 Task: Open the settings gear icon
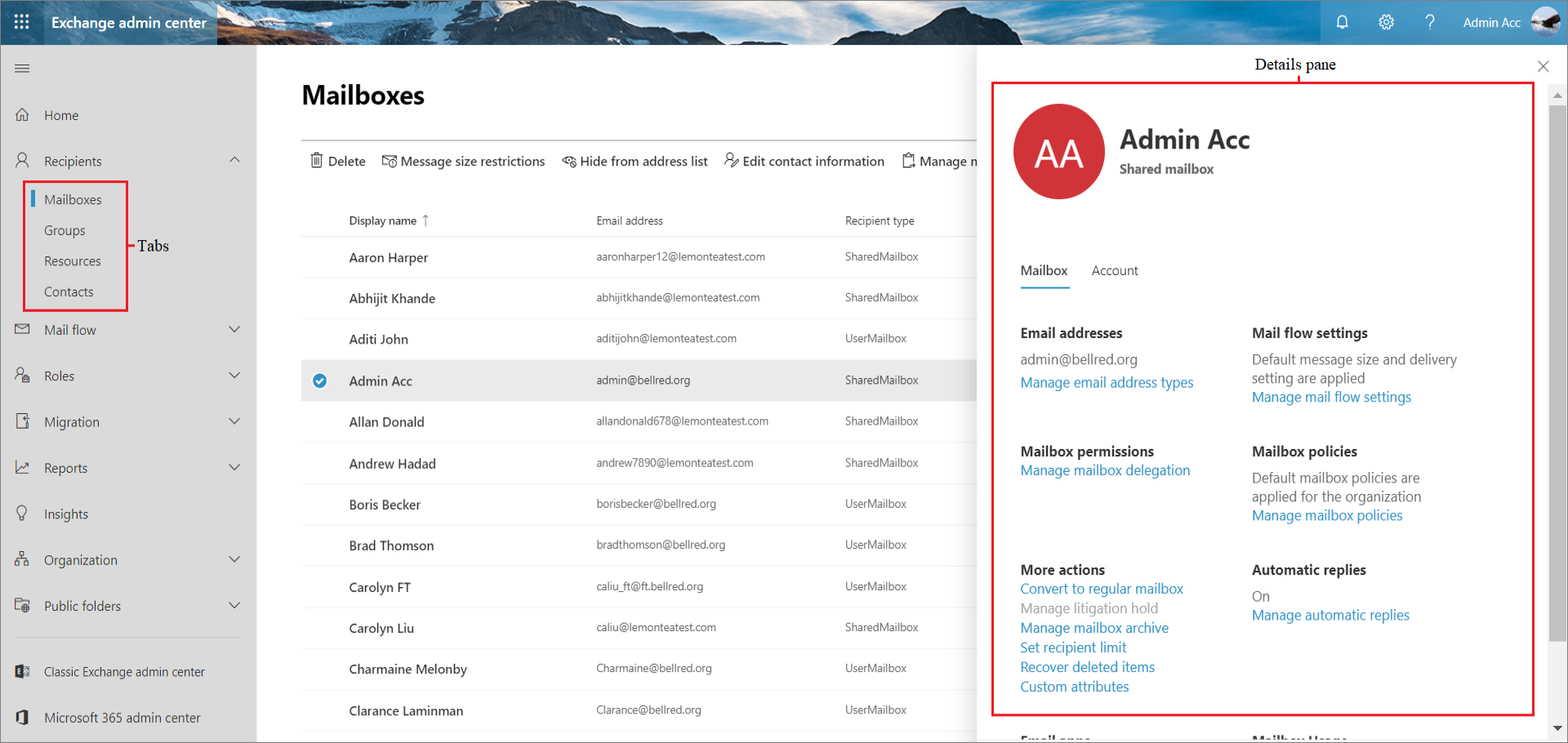click(1386, 22)
